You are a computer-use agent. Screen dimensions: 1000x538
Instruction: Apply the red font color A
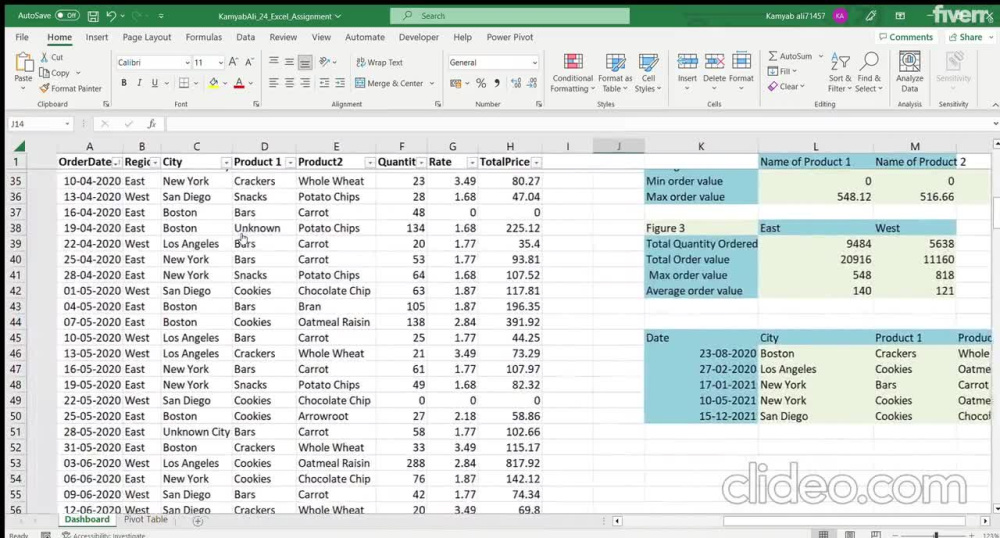pos(239,83)
